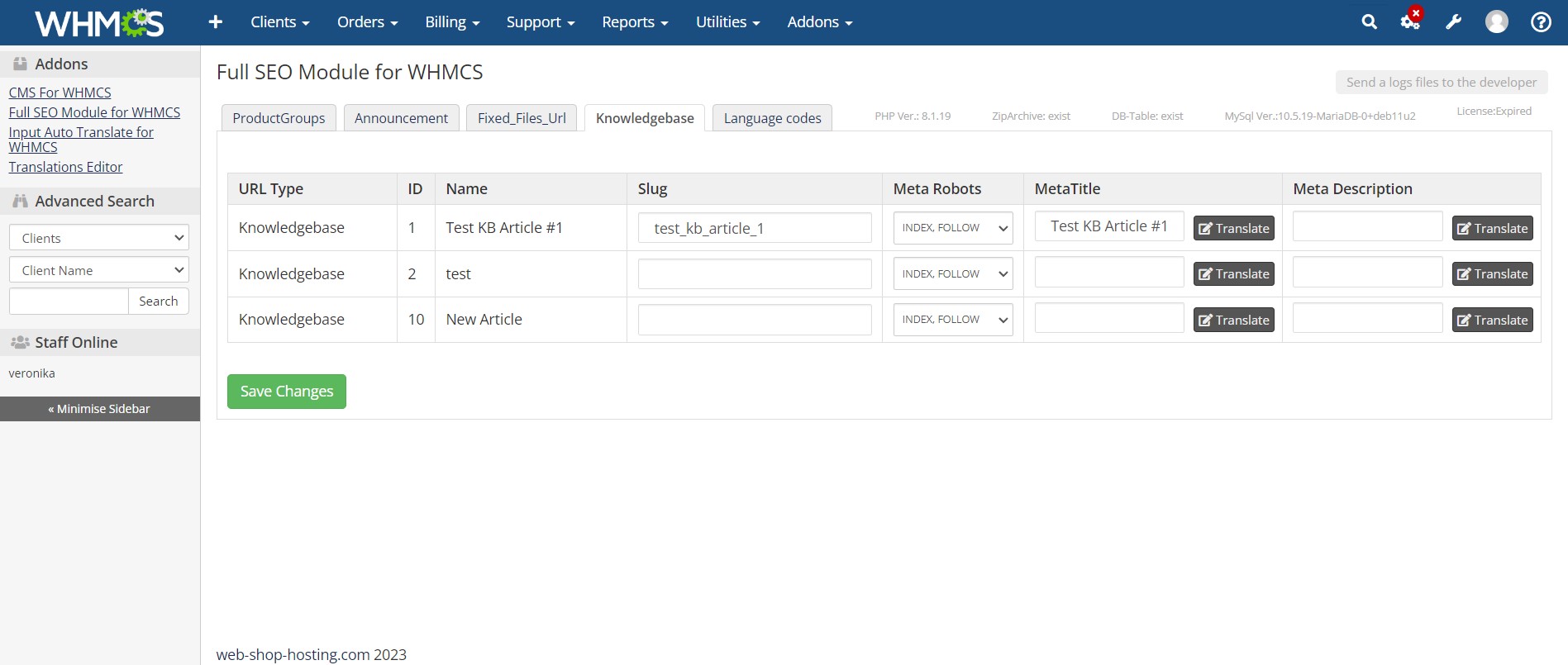Screen dimensions: 1568x665
Task: Click the PHP Ver.: 8.1.19 text
Action: tap(913, 116)
